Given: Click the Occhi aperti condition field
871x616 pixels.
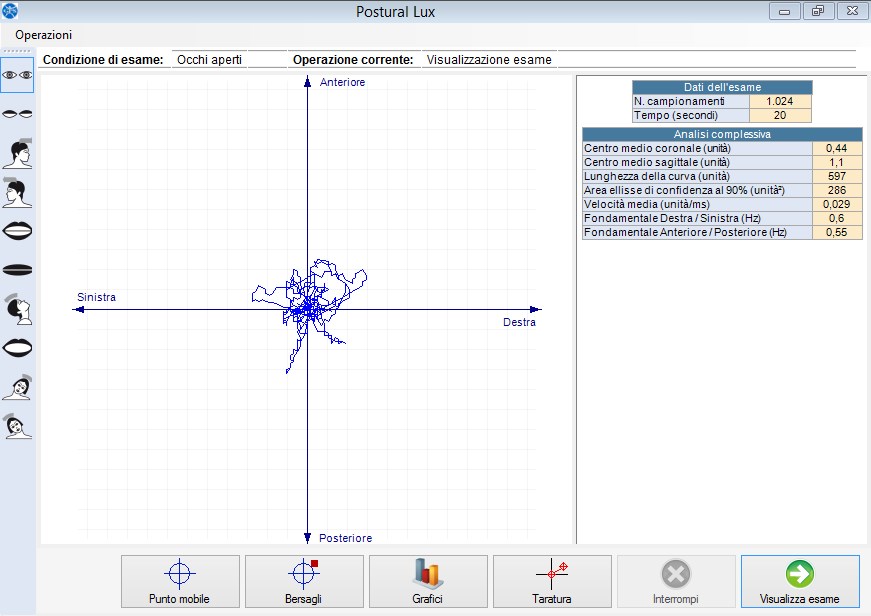Looking at the screenshot, I should 209,59.
